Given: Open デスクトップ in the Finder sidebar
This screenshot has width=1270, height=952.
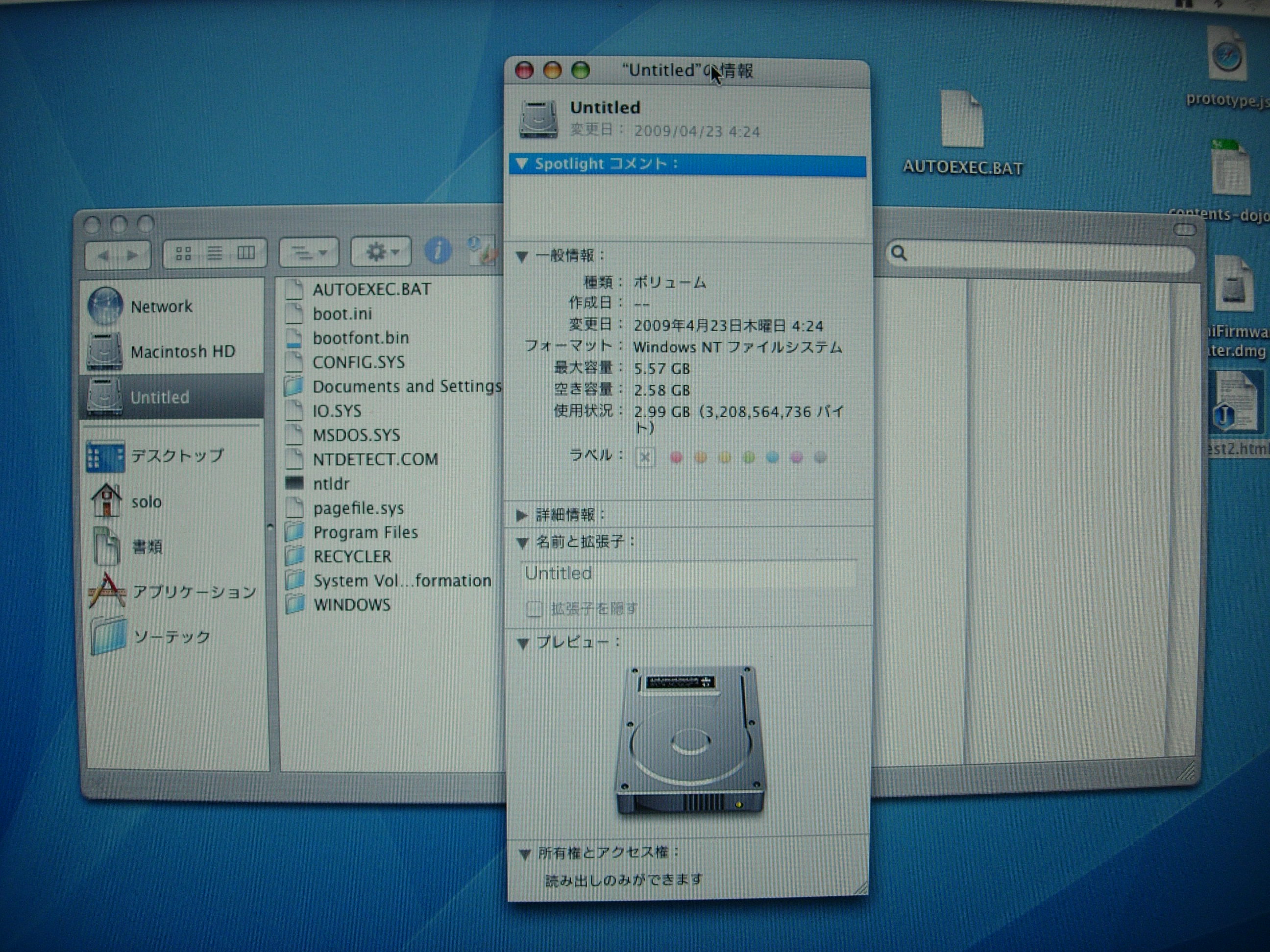Looking at the screenshot, I should point(172,455).
